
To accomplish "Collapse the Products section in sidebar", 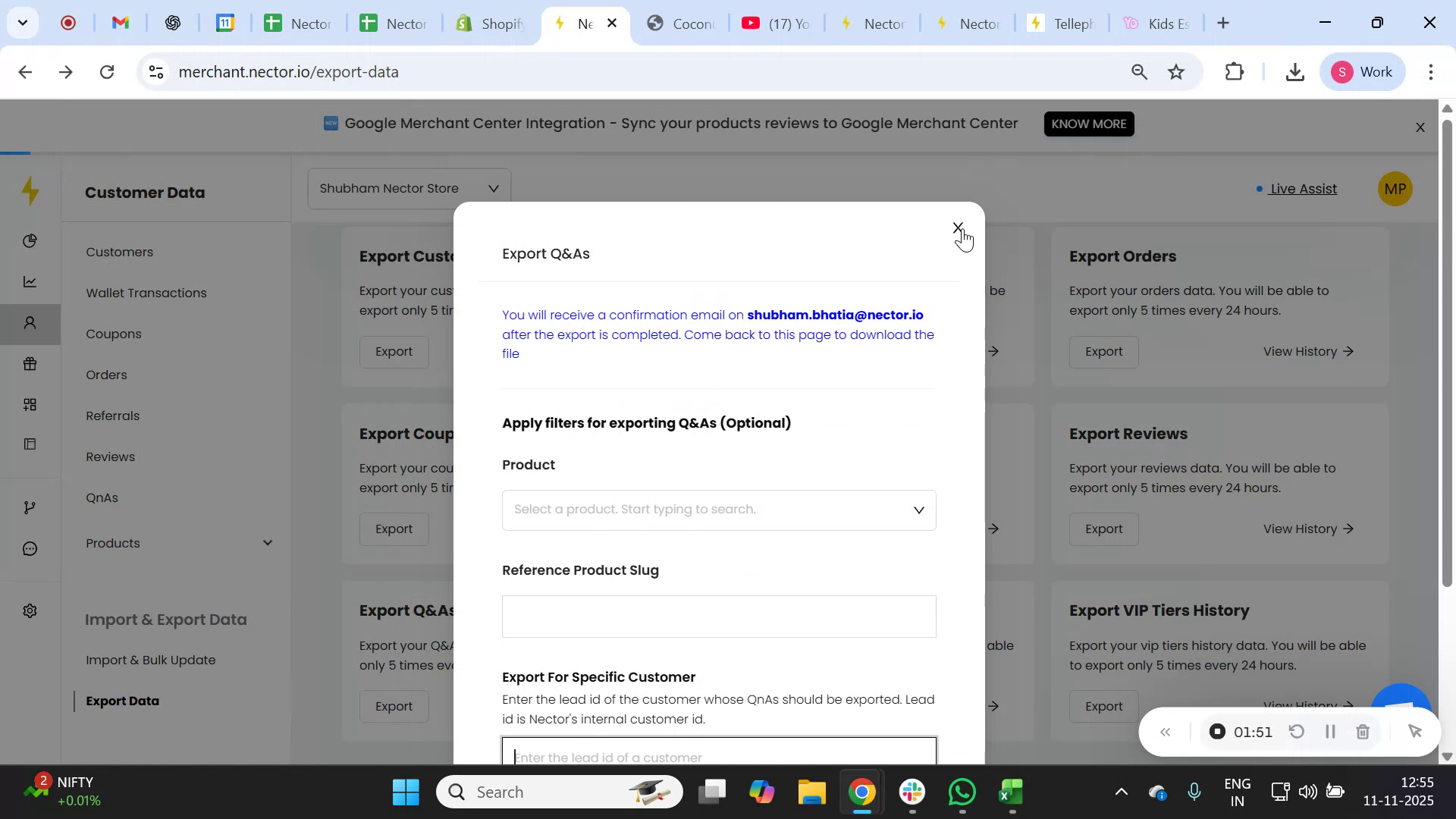I will pyautogui.click(x=268, y=542).
